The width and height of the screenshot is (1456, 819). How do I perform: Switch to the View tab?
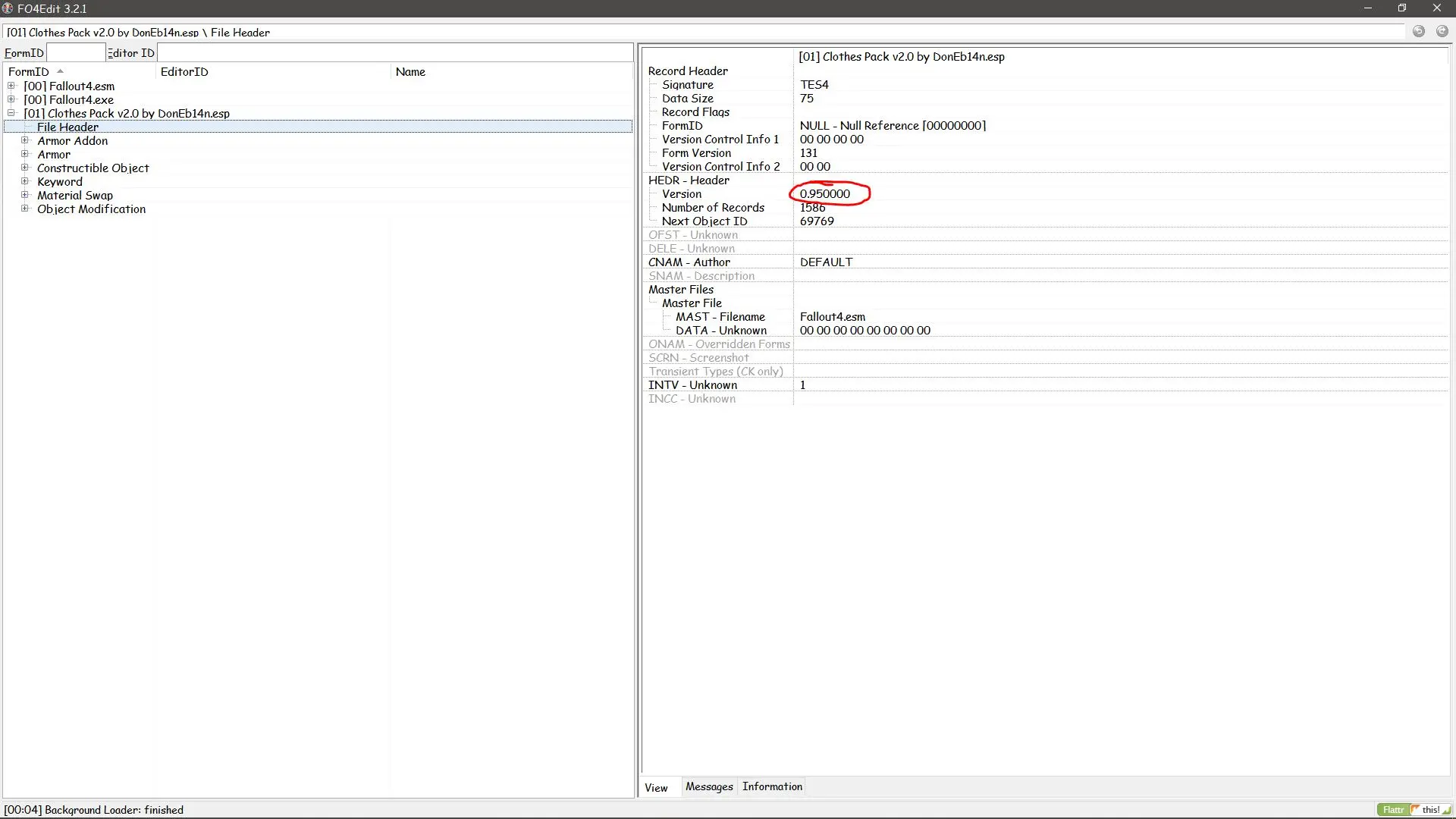click(657, 787)
